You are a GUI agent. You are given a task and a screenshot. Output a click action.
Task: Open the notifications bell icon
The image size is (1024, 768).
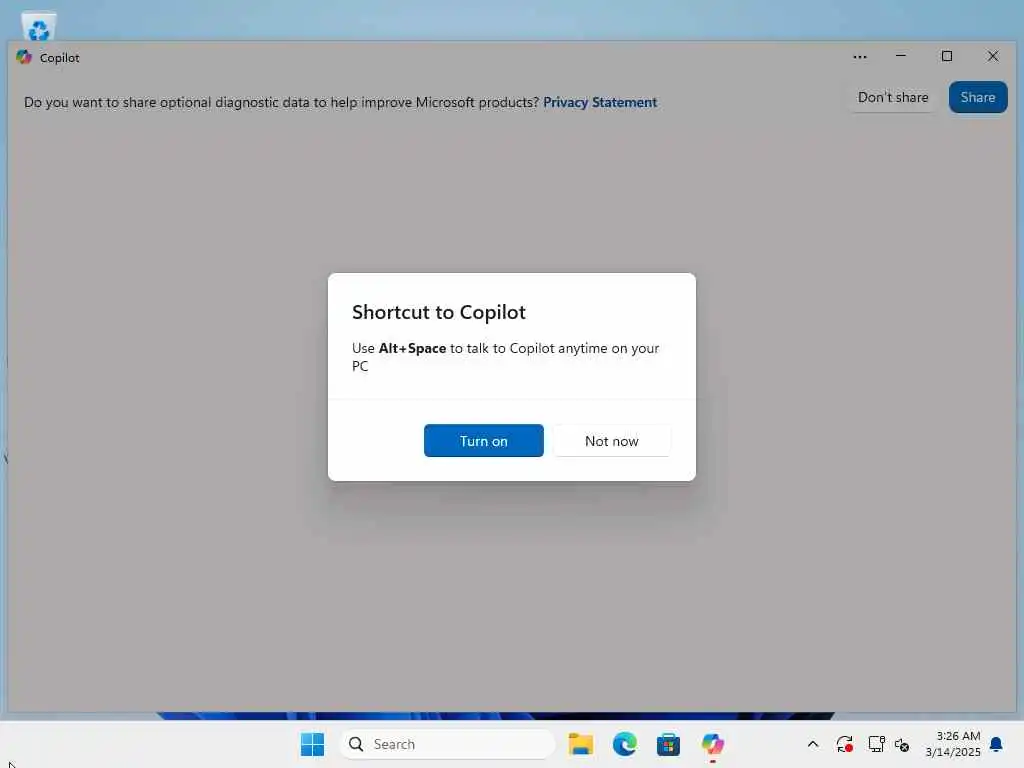coord(996,744)
